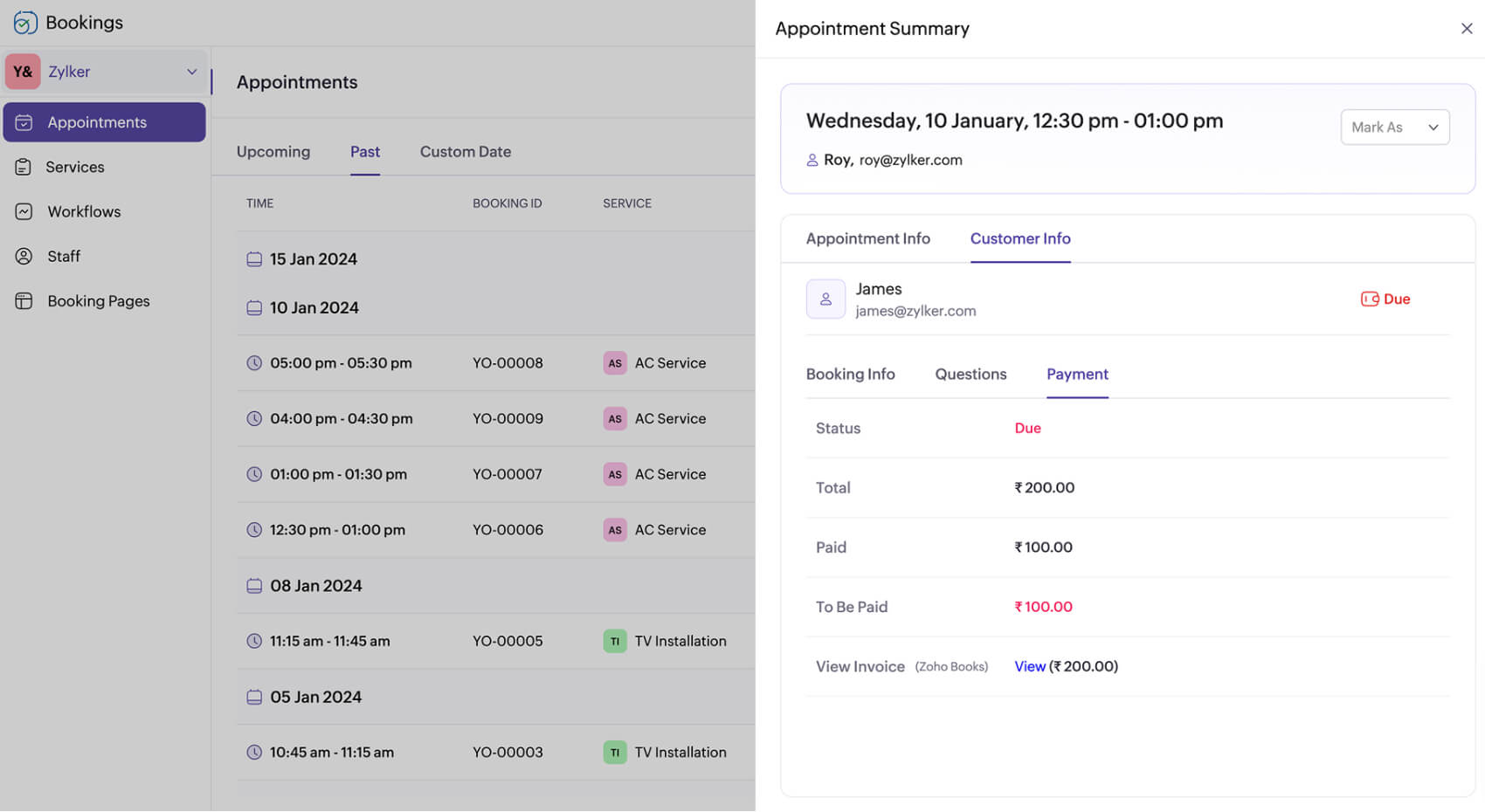This screenshot has height=812, width=1485.
Task: Select the Booking Info tab
Action: pyautogui.click(x=850, y=374)
